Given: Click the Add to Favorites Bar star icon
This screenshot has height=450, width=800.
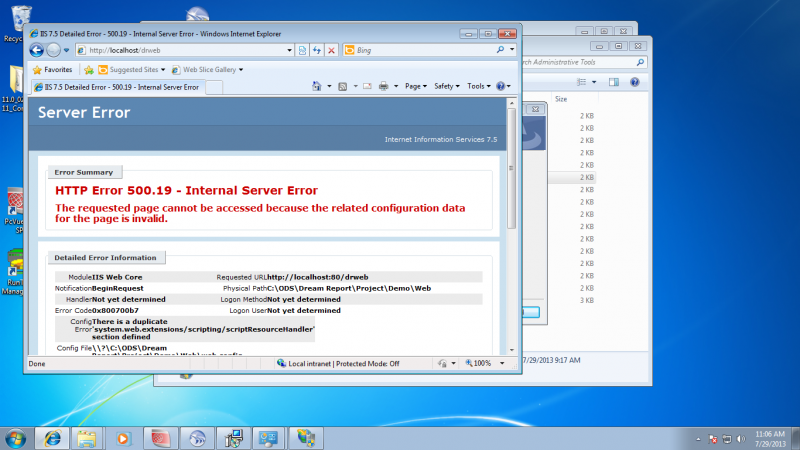Looking at the screenshot, I should tap(89, 70).
